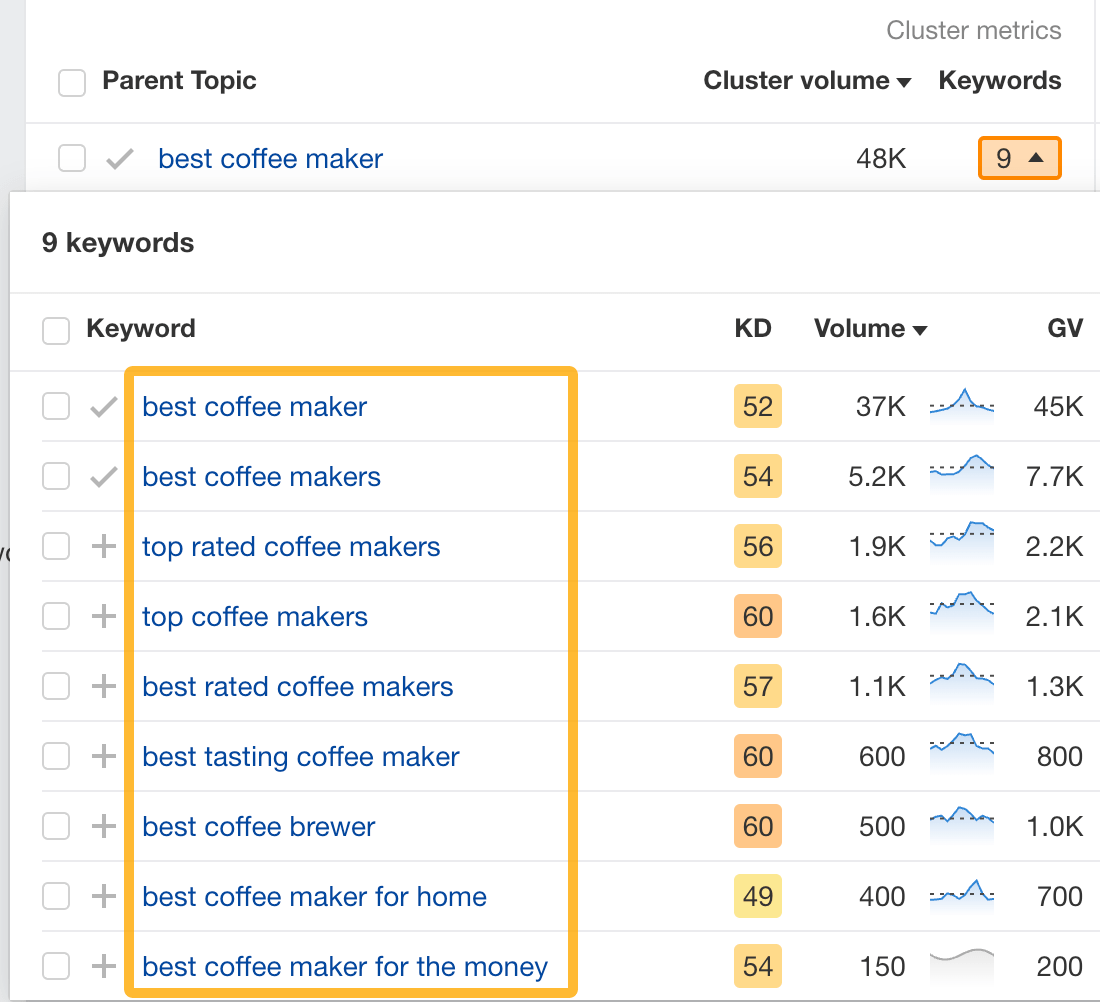Click the gray checkmark in the Parent Topic row
The image size is (1100, 1002).
click(118, 158)
